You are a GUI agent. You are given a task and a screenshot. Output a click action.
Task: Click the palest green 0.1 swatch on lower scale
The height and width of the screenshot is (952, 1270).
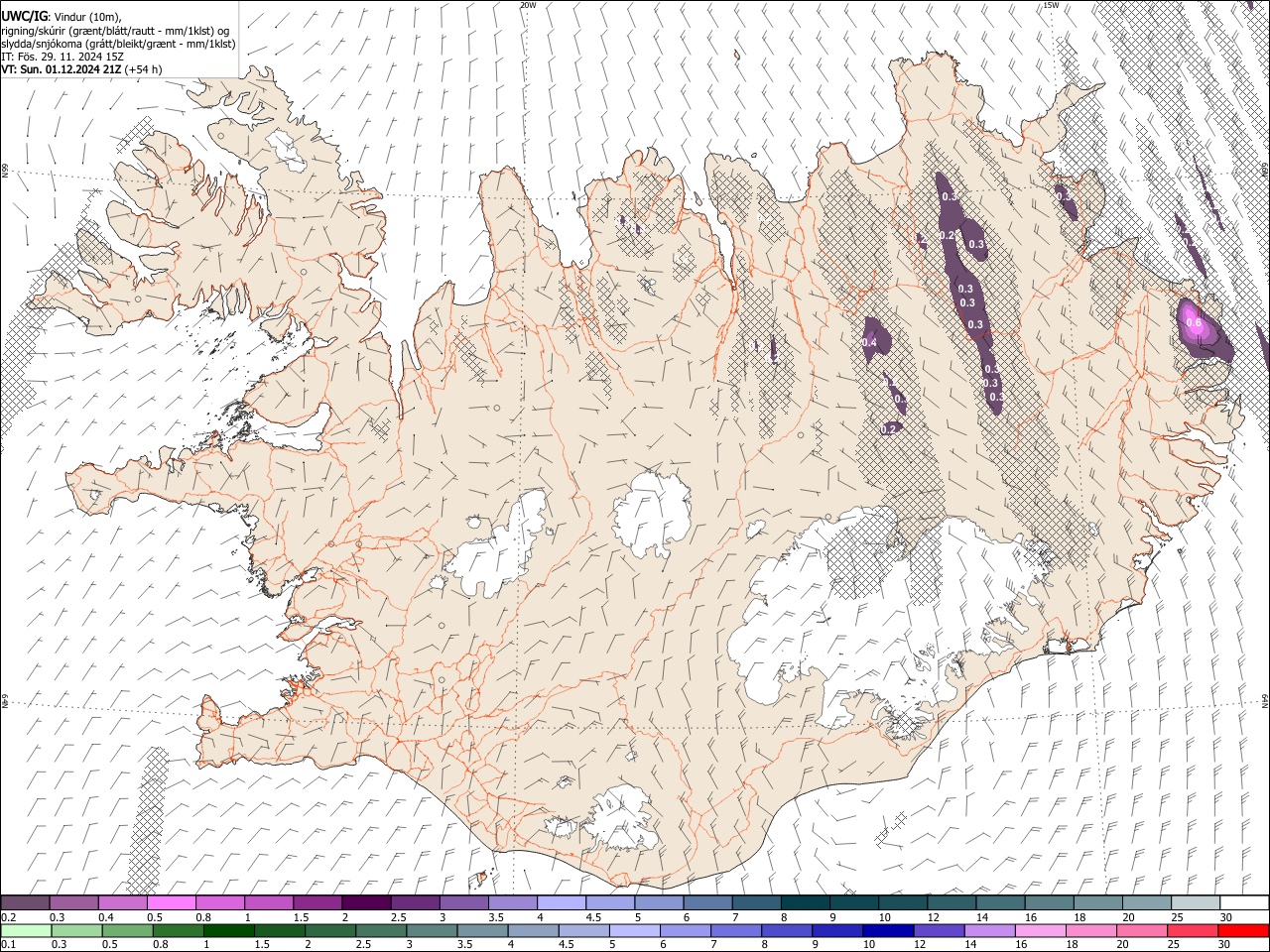[x=26, y=930]
